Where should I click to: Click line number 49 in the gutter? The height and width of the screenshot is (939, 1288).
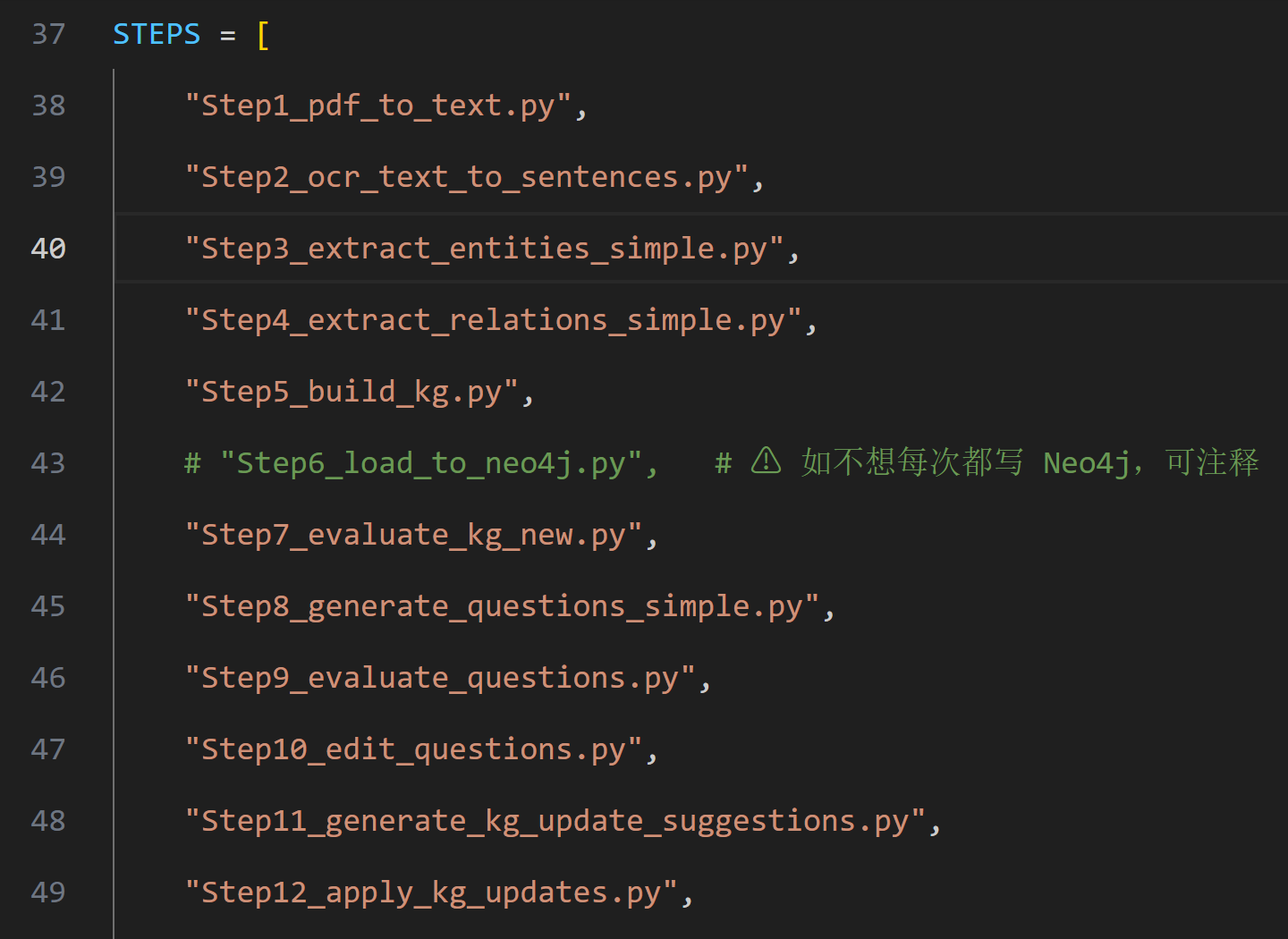[x=48, y=892]
